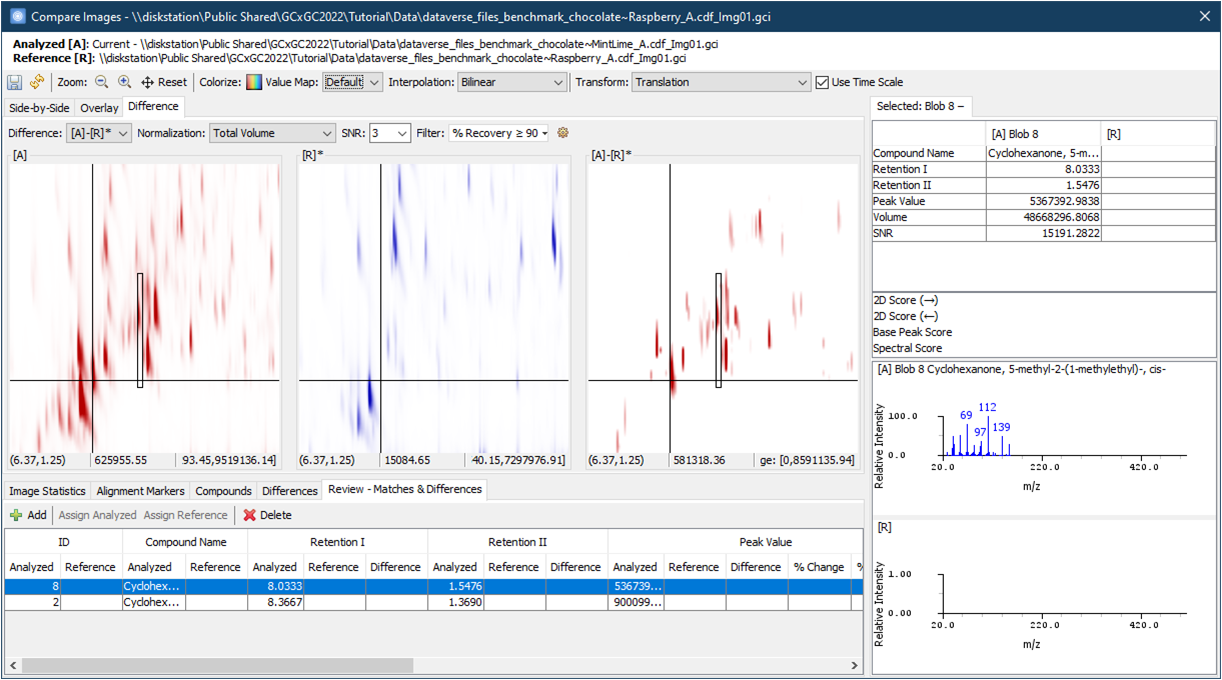Open the Value Map dropdown
Image resolution: width=1222 pixels, height=680 pixels.
tap(352, 82)
